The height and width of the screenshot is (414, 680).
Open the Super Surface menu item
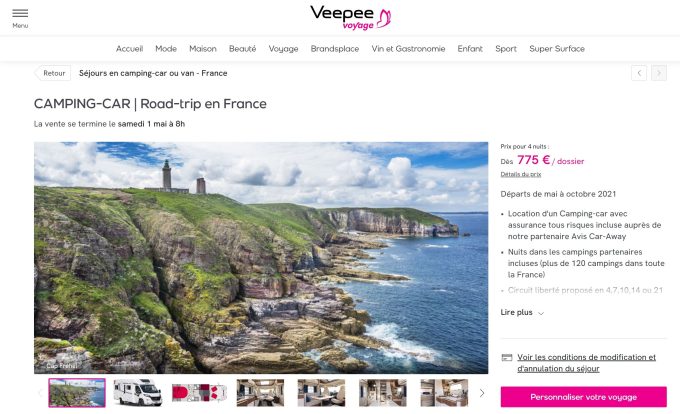[557, 49]
